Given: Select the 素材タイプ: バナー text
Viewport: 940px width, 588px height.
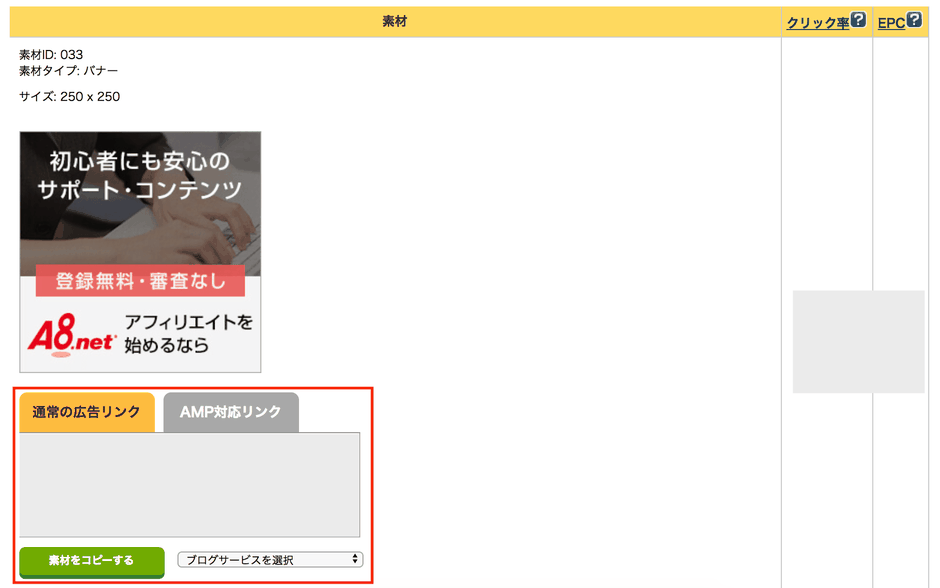Looking at the screenshot, I should click(68, 71).
